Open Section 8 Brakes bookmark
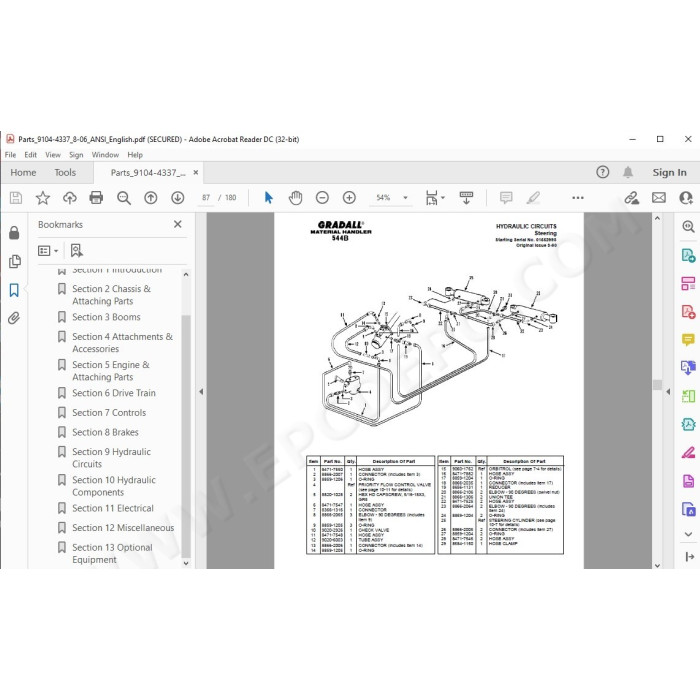This screenshot has height=700, width=700. pyautogui.click(x=105, y=432)
